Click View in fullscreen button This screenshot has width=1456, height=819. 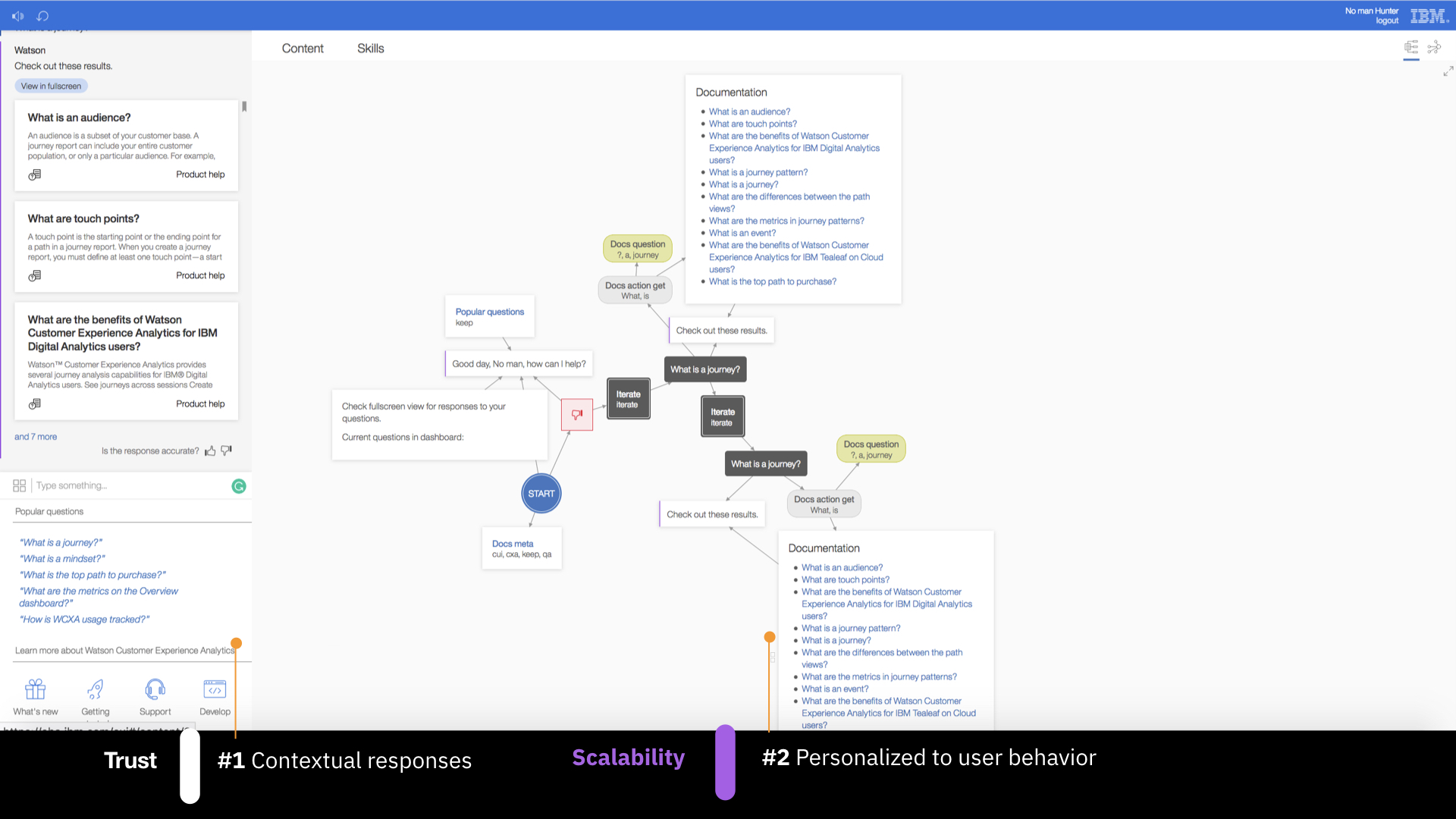point(51,86)
